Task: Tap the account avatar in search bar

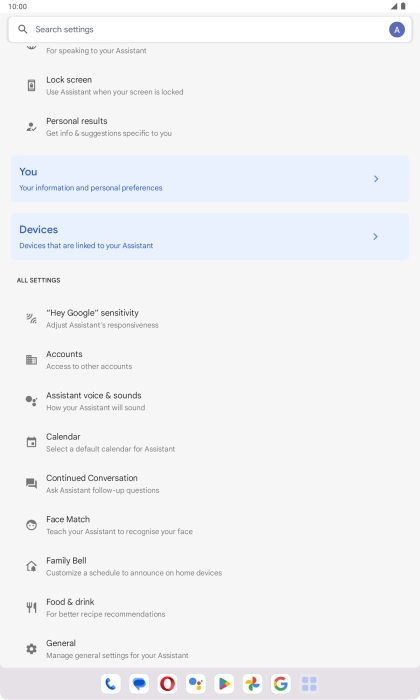Action: pos(396,30)
